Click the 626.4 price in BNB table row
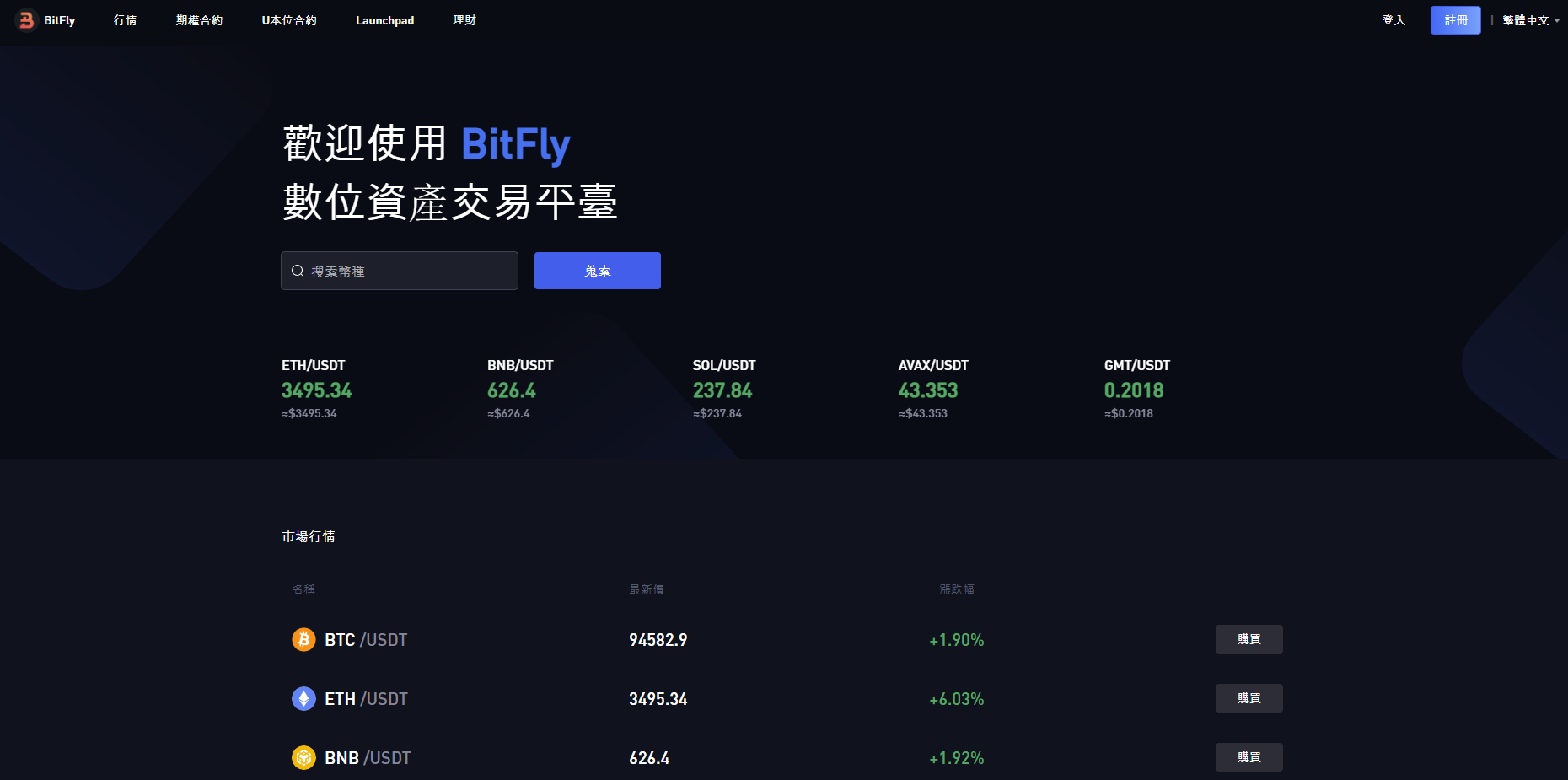The height and width of the screenshot is (780, 1568). (x=649, y=758)
